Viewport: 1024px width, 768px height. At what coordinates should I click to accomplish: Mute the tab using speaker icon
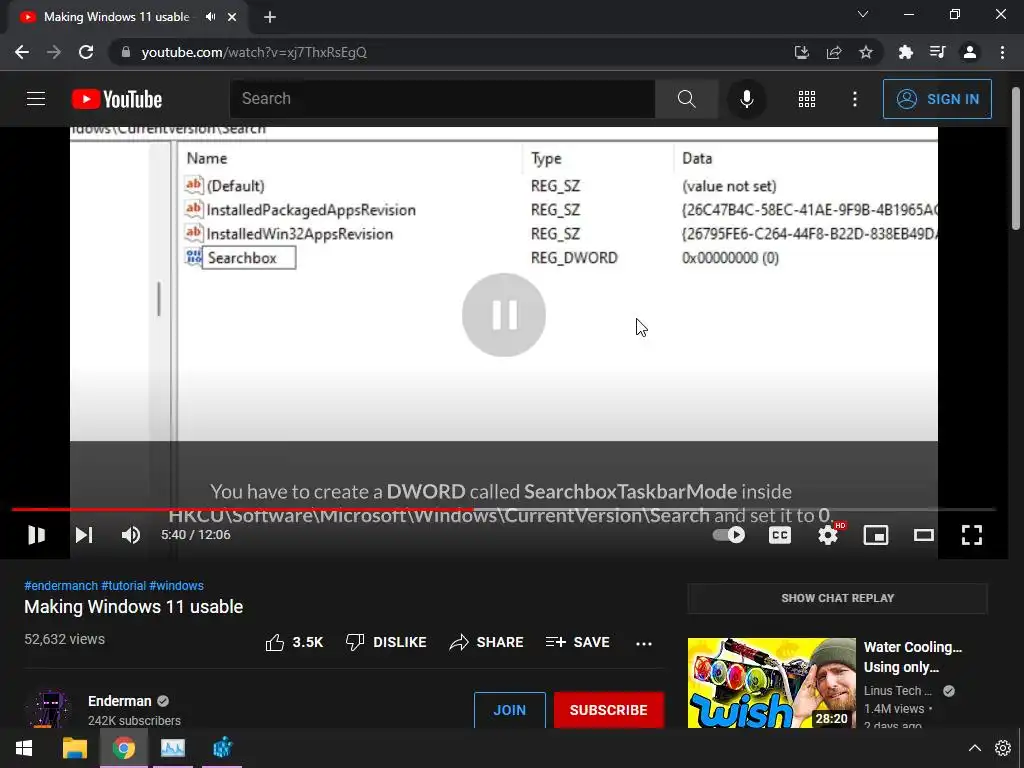(210, 17)
